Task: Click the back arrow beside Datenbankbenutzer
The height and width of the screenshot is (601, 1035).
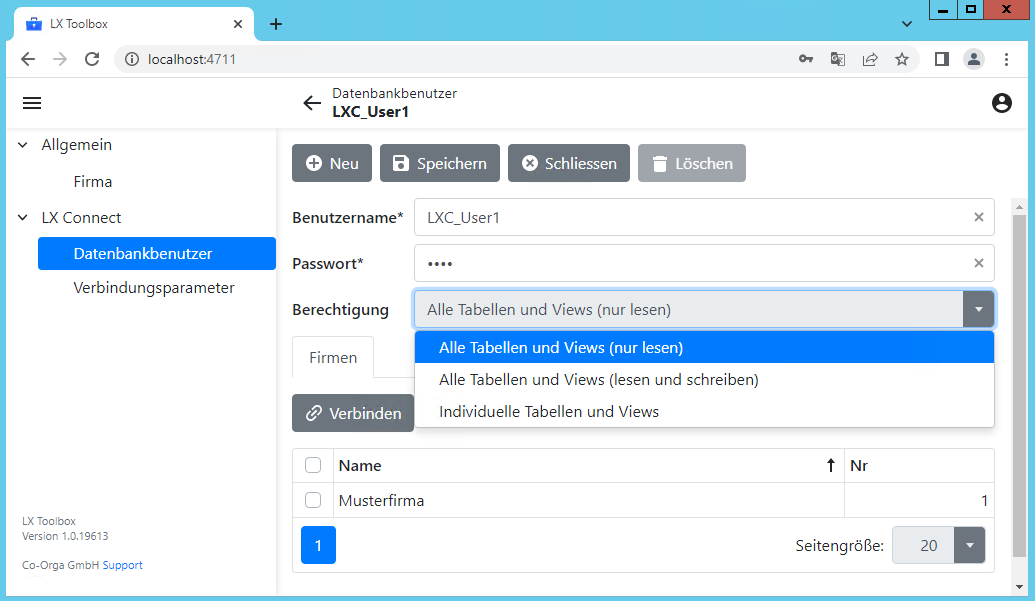Action: point(312,103)
